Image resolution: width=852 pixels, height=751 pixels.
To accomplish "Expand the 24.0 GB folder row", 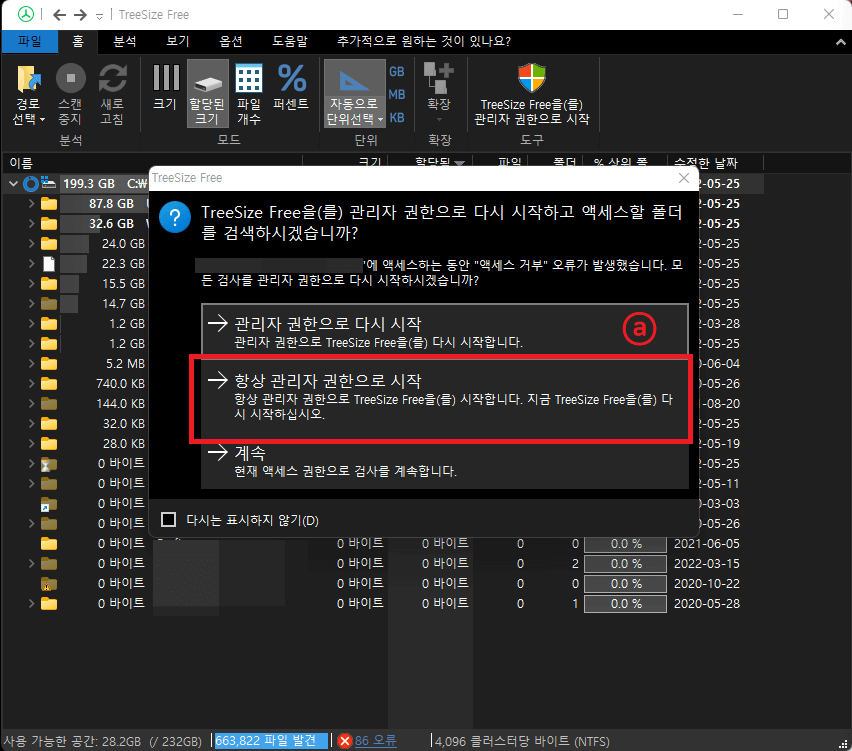I will 32,243.
